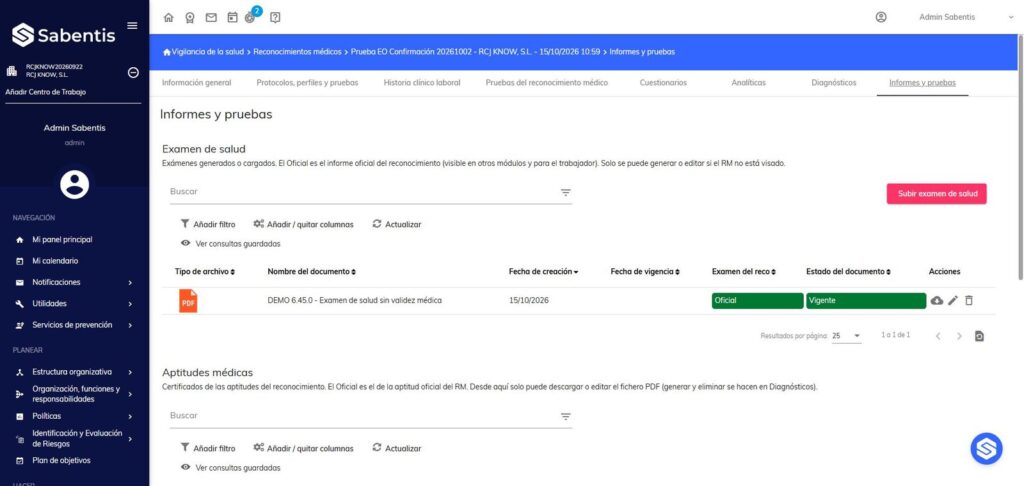This screenshot has width=1024, height=486.
Task: Click Reconocimientos médicos breadcrumb
Action: click(297, 52)
